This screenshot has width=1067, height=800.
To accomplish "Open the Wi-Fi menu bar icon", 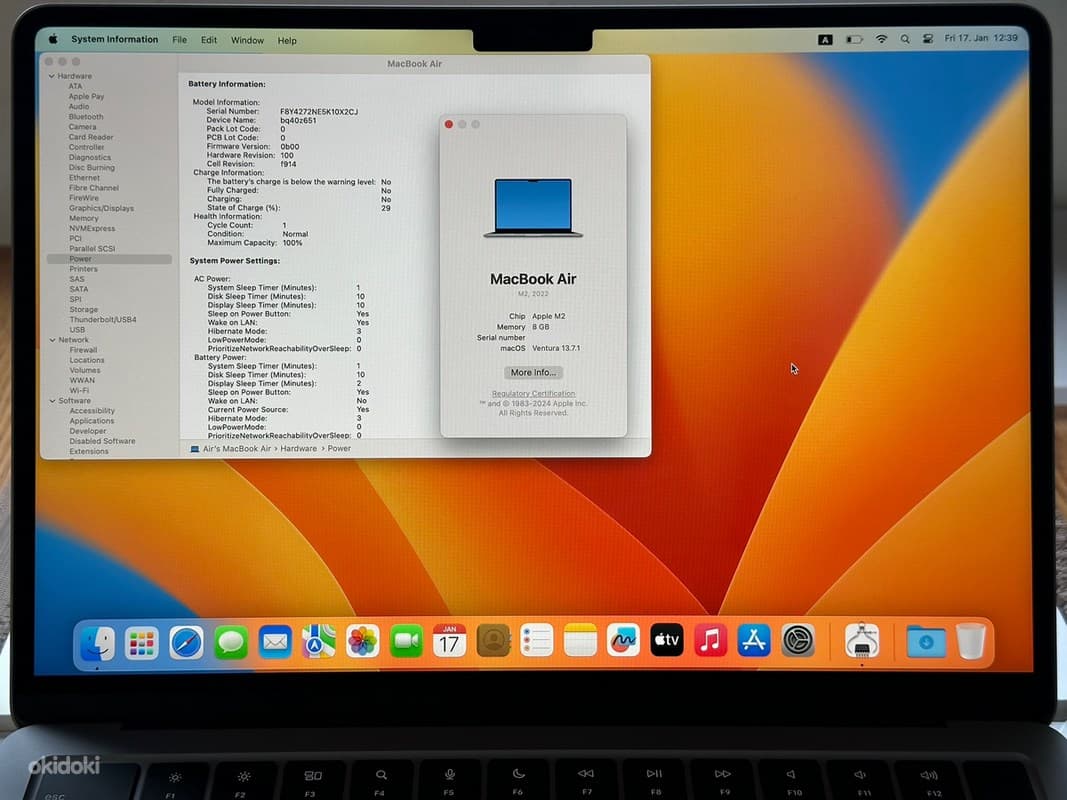I will [x=881, y=39].
